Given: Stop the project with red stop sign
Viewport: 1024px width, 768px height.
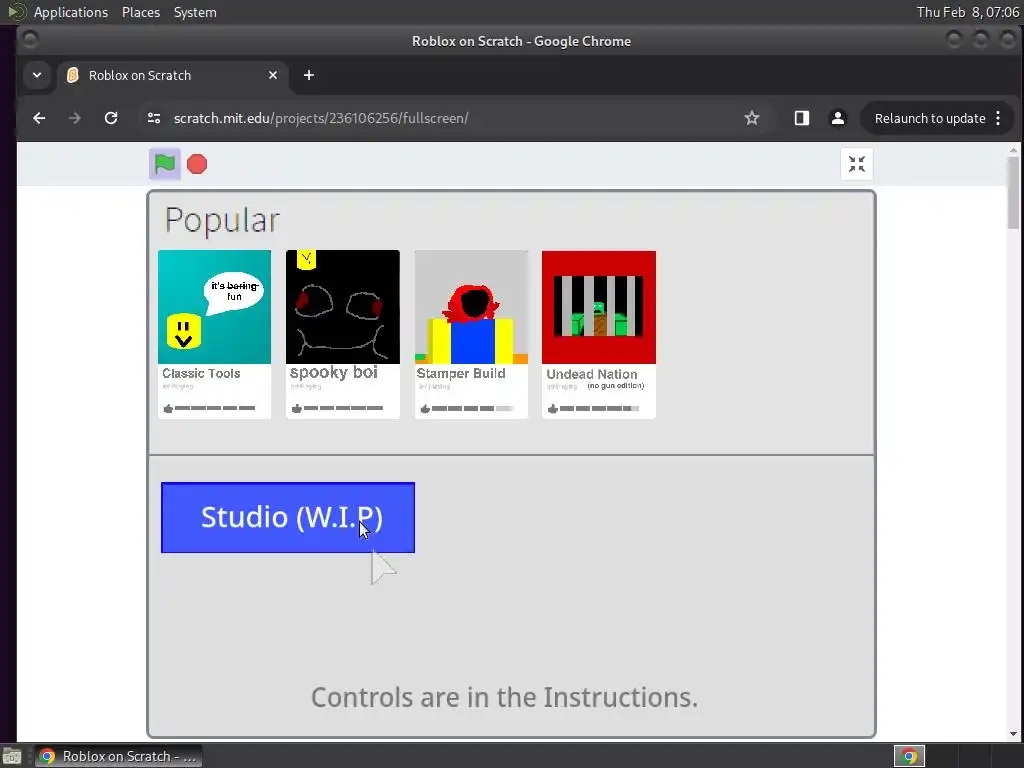Looking at the screenshot, I should coord(197,164).
